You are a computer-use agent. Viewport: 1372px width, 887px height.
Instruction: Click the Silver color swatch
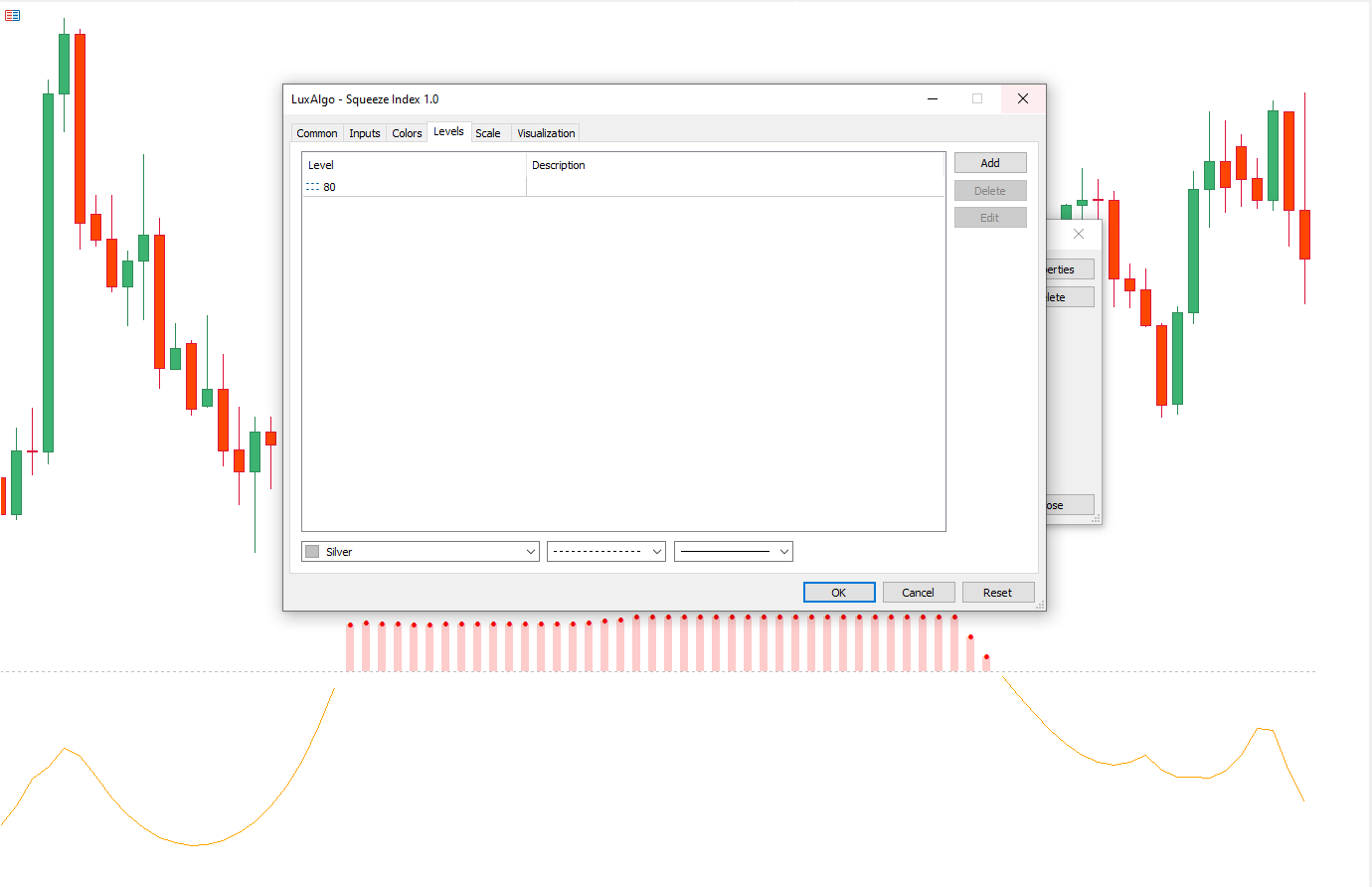312,552
